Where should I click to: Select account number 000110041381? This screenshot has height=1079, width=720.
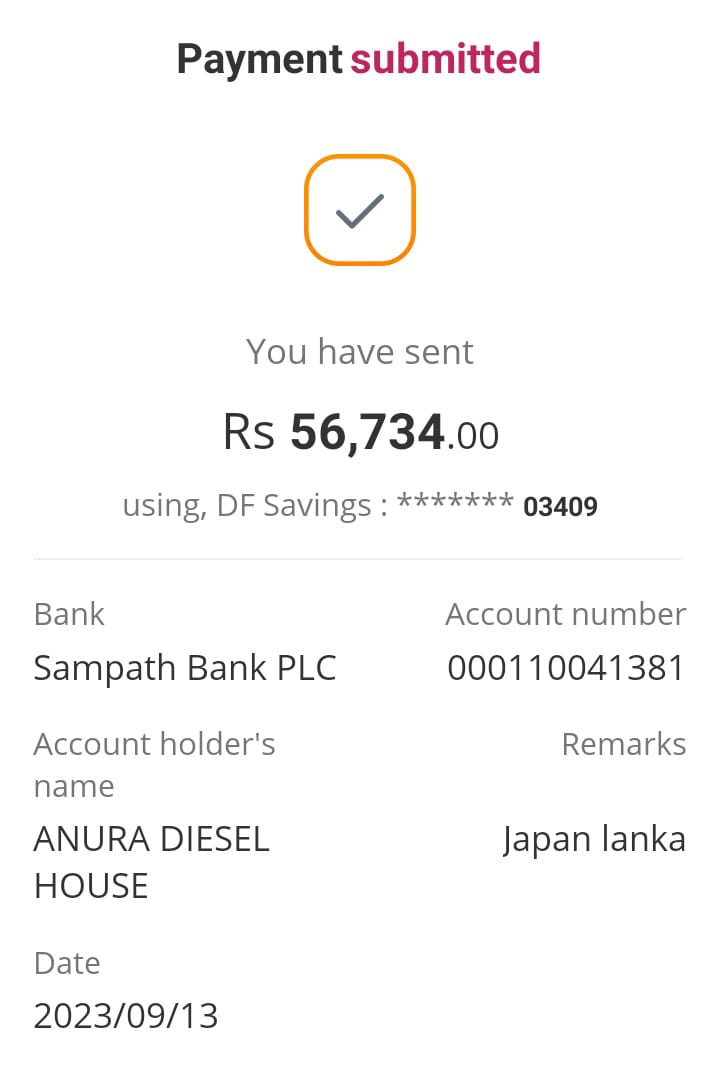point(565,668)
